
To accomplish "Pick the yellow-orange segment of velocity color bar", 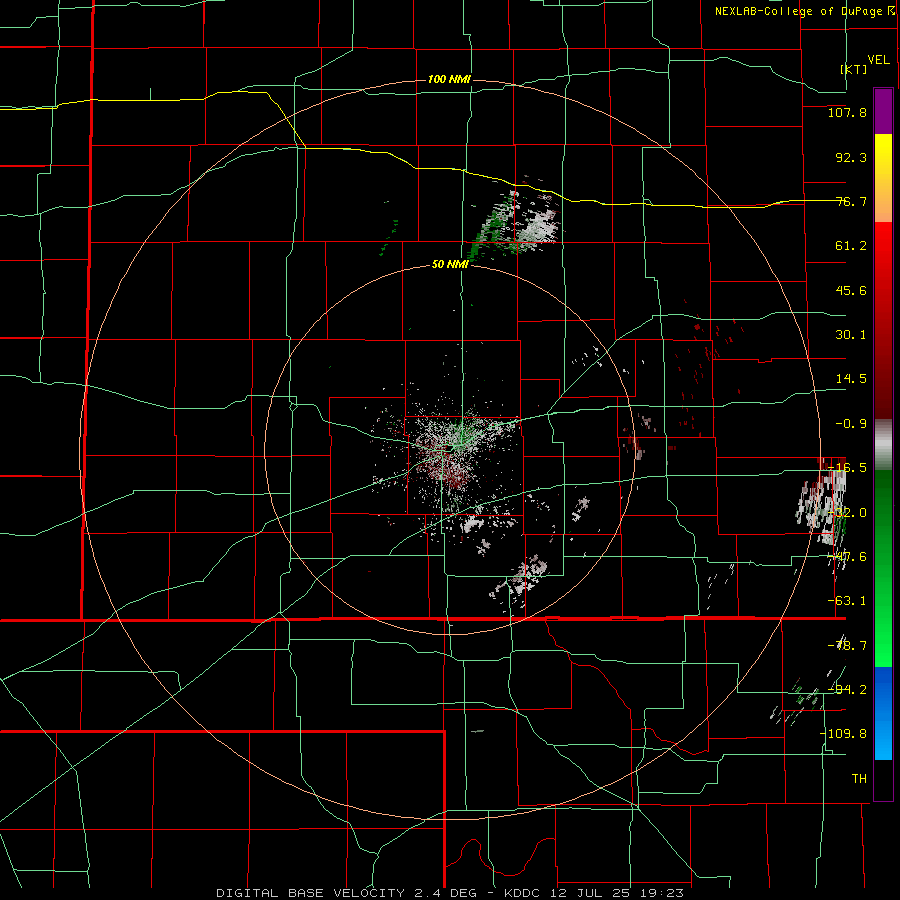I will click(x=883, y=178).
